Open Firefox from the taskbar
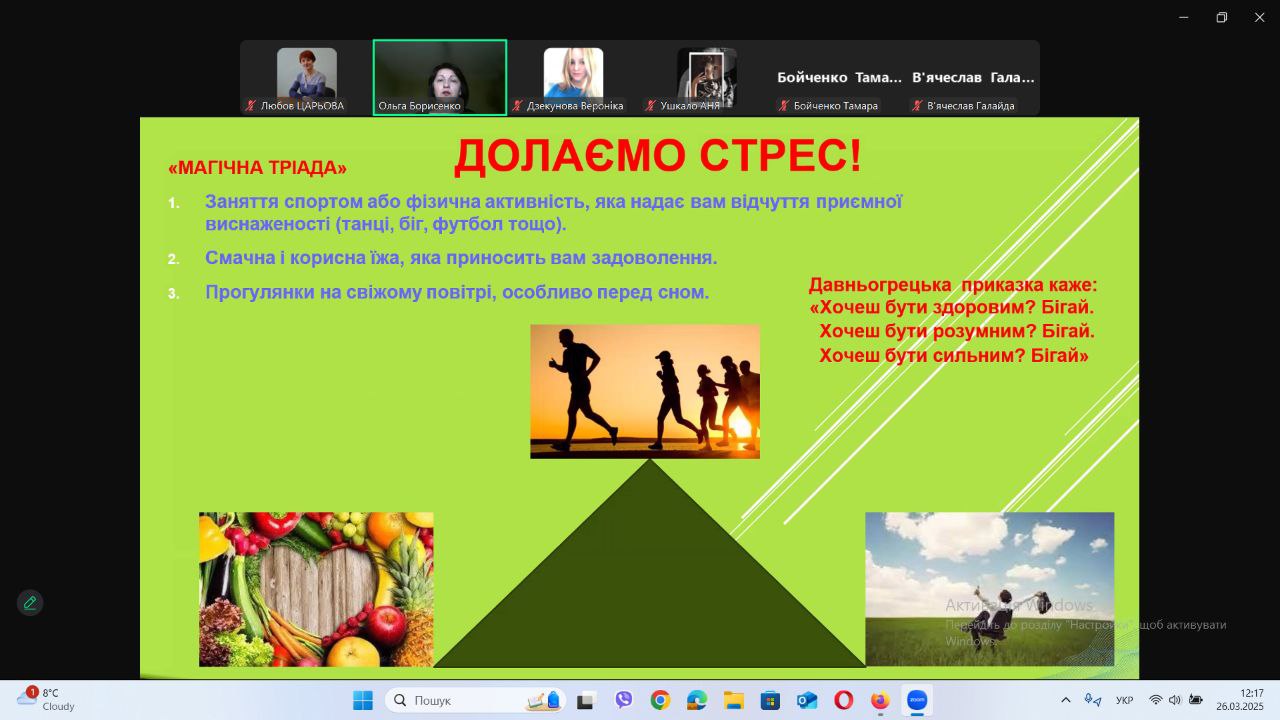Image resolution: width=1280 pixels, height=720 pixels. [x=880, y=700]
